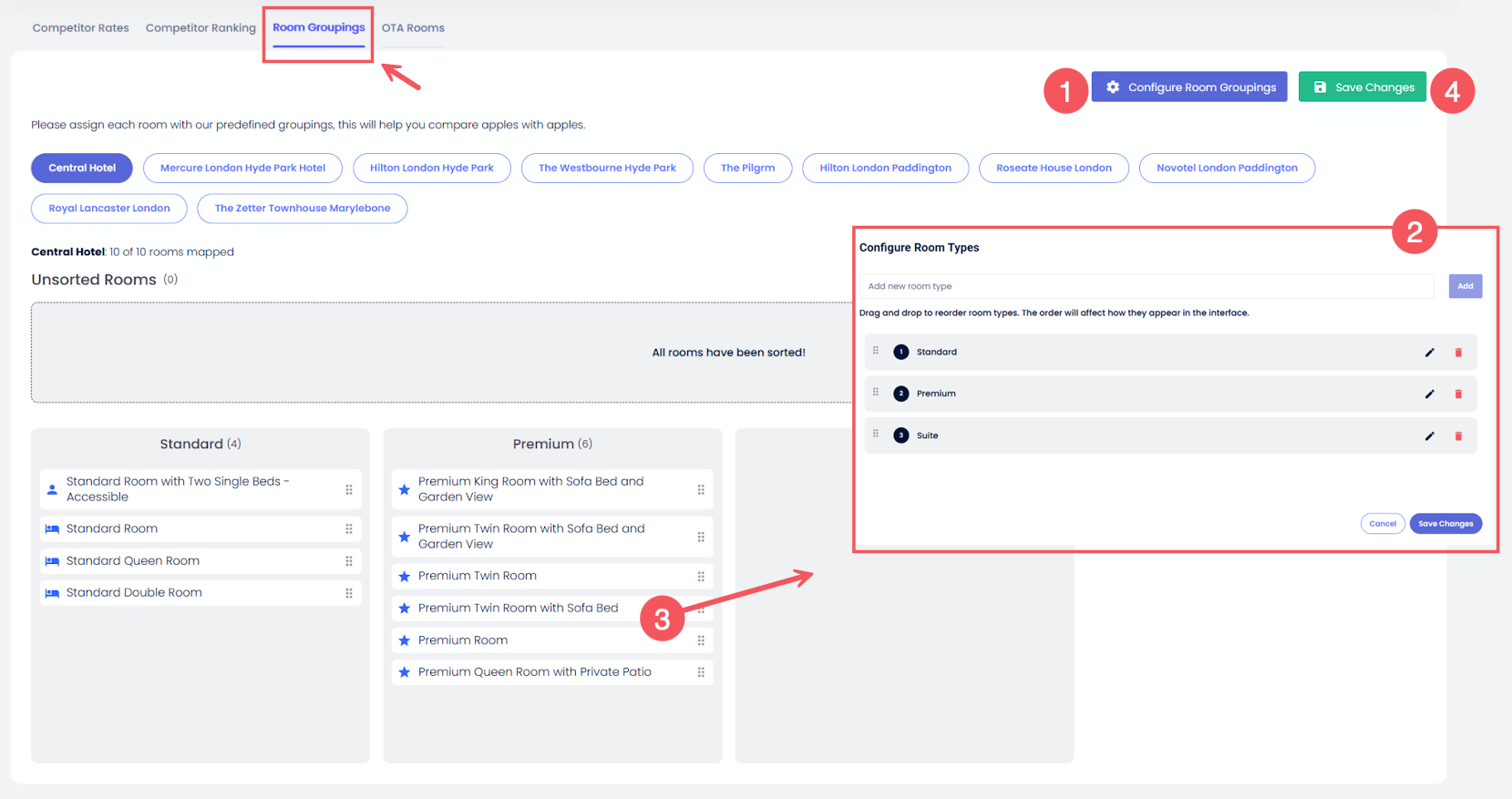Click the star icon of Premium Room
This screenshot has height=799, width=1512.
click(405, 640)
